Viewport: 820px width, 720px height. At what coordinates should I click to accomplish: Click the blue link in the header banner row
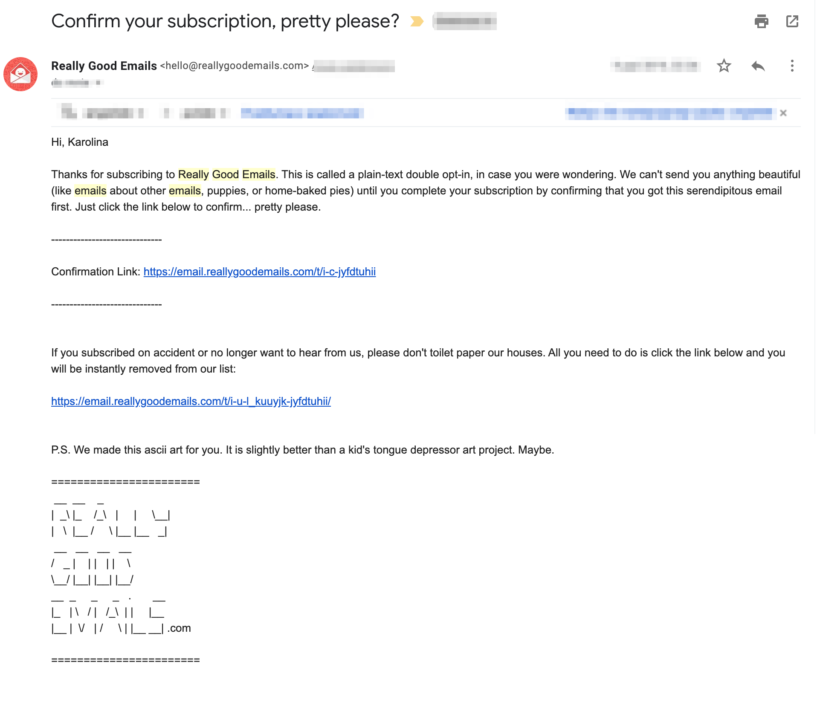302,112
